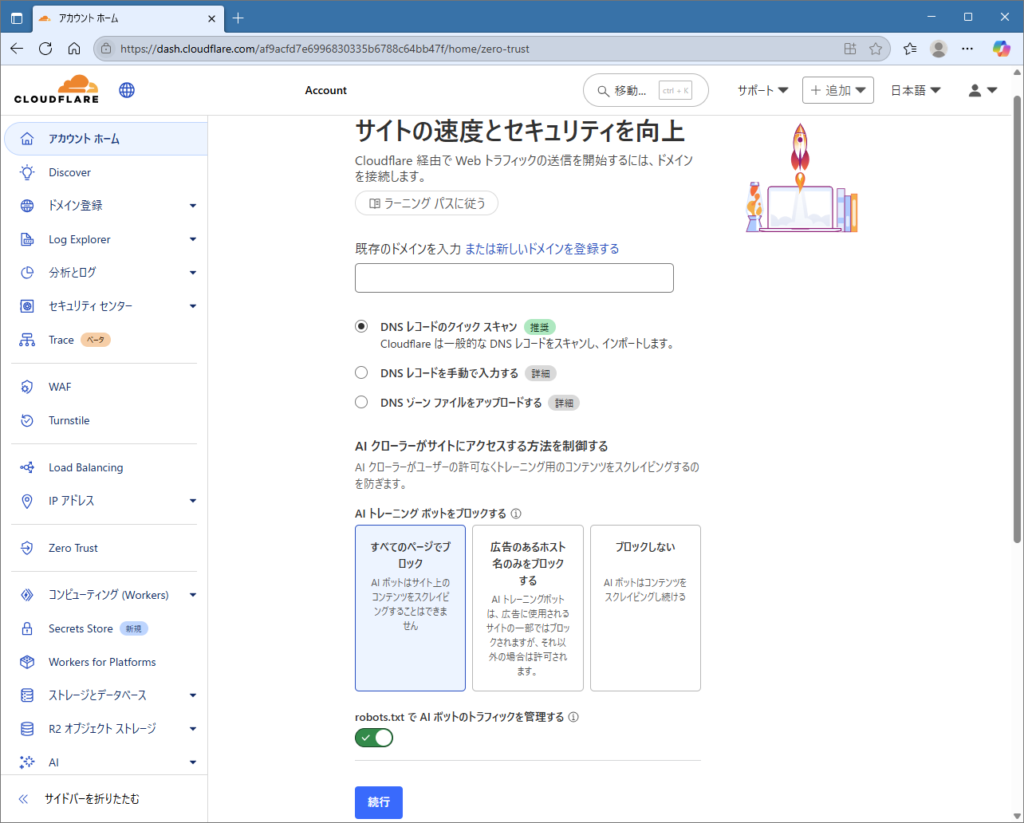Click the 続行 continue button

pos(379,802)
